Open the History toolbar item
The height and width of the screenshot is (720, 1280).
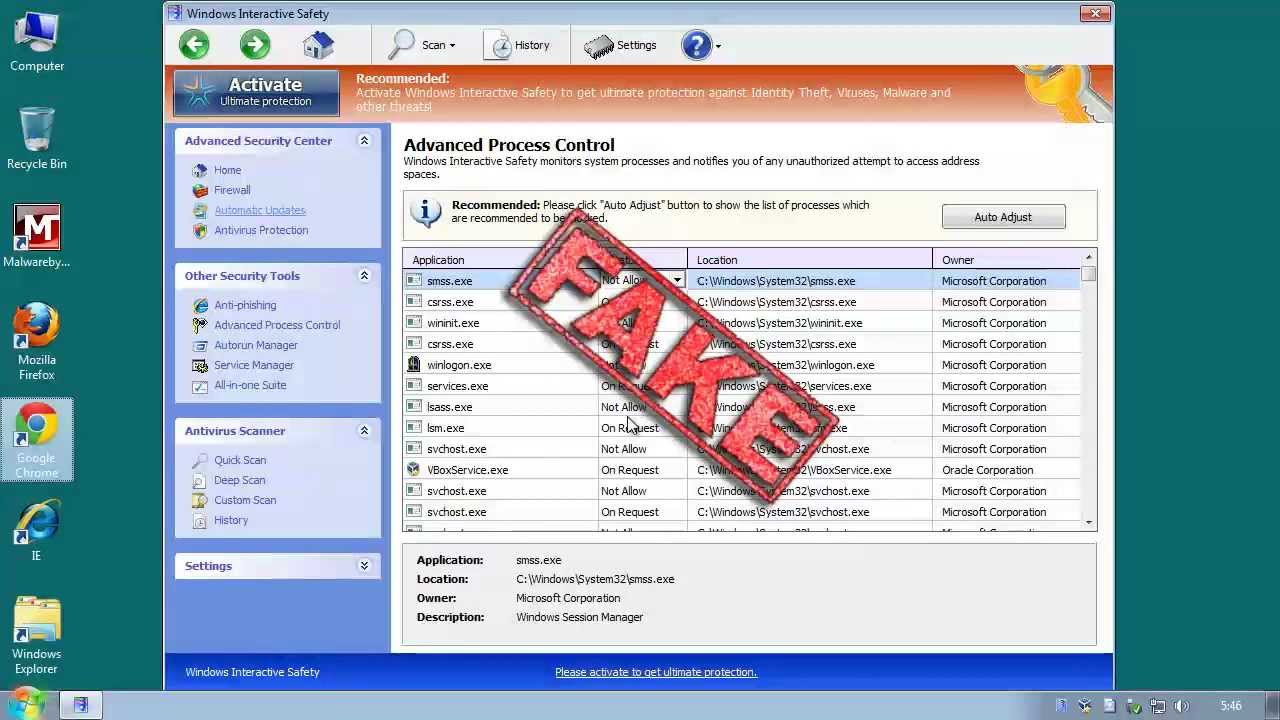click(x=518, y=45)
